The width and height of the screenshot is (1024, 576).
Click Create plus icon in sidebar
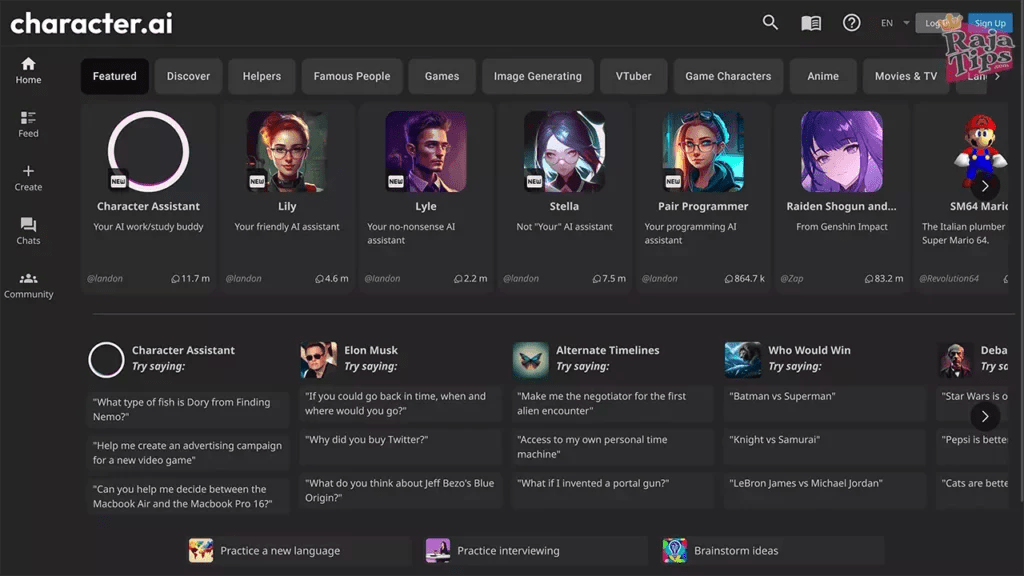pos(28,178)
